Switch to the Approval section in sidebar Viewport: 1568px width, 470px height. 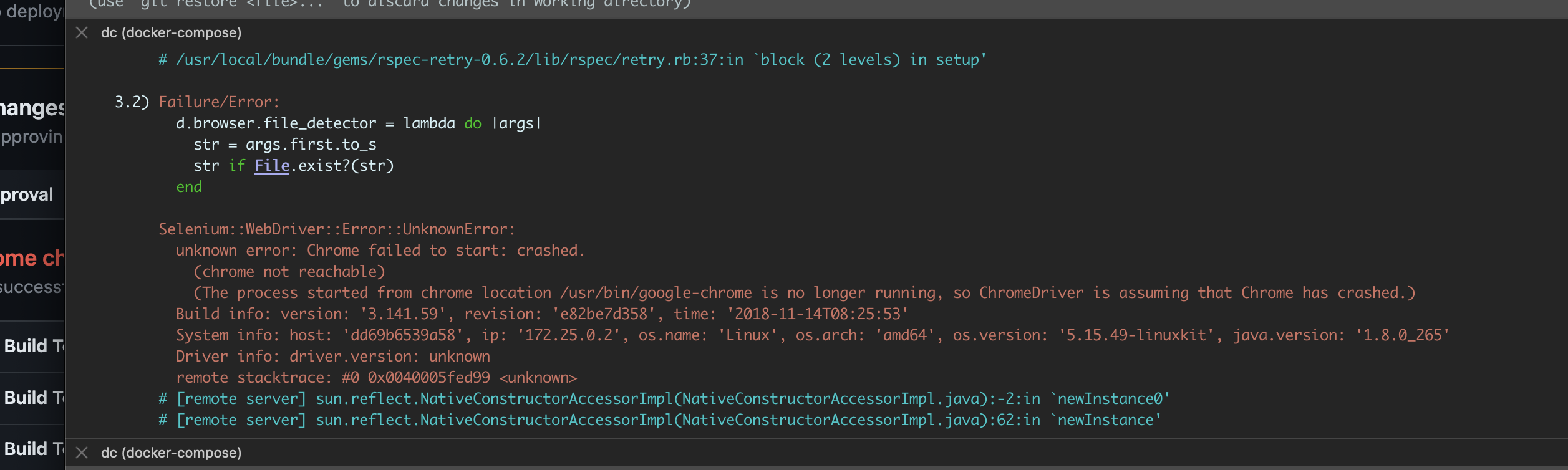pyautogui.click(x=27, y=194)
